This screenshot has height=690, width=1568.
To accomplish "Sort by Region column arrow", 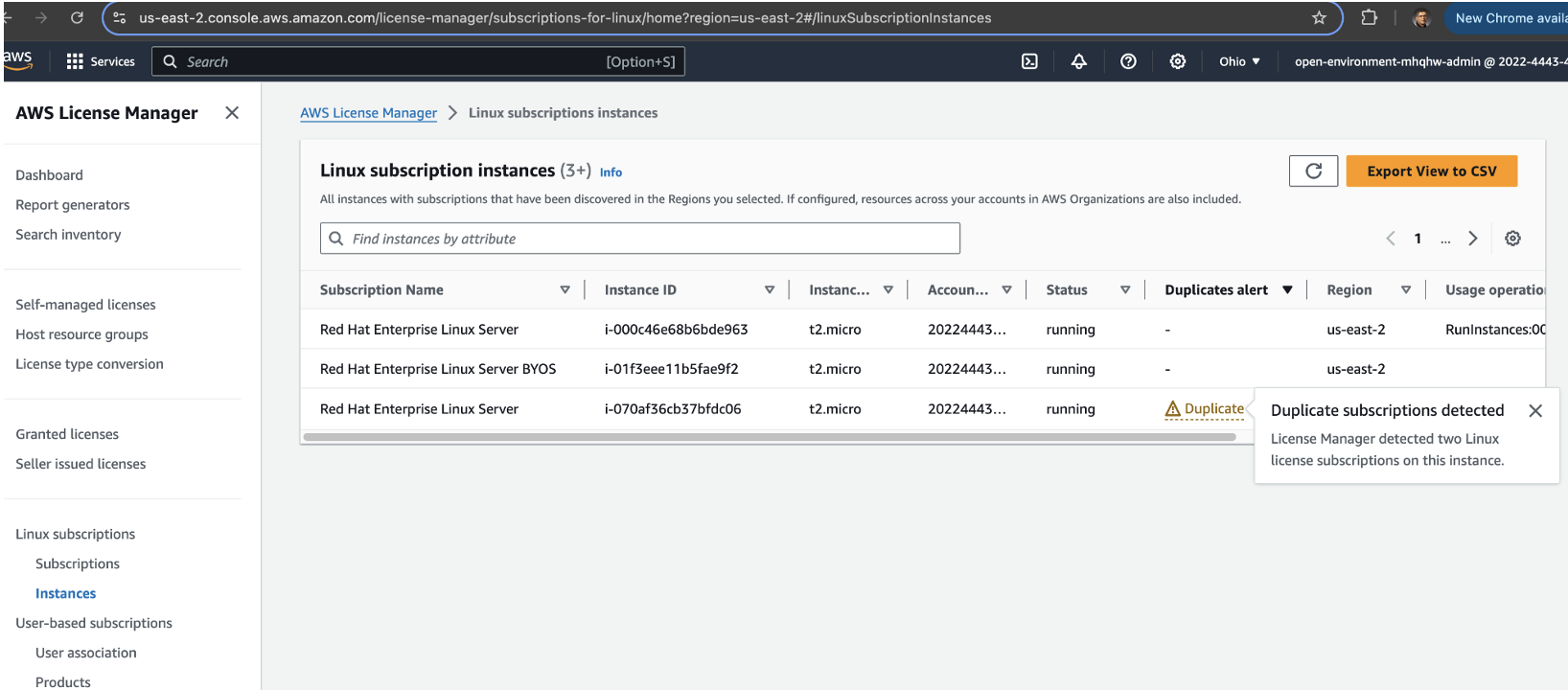I will point(1406,289).
